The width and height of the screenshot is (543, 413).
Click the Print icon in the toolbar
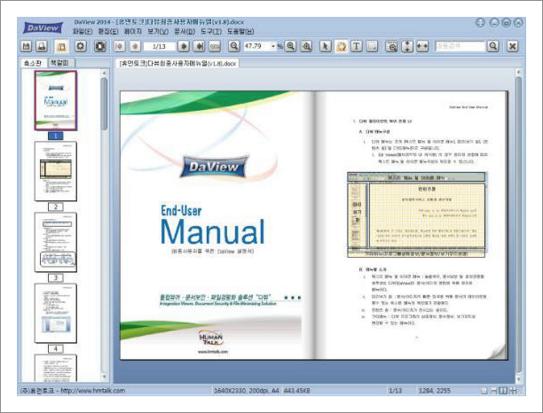pos(42,46)
